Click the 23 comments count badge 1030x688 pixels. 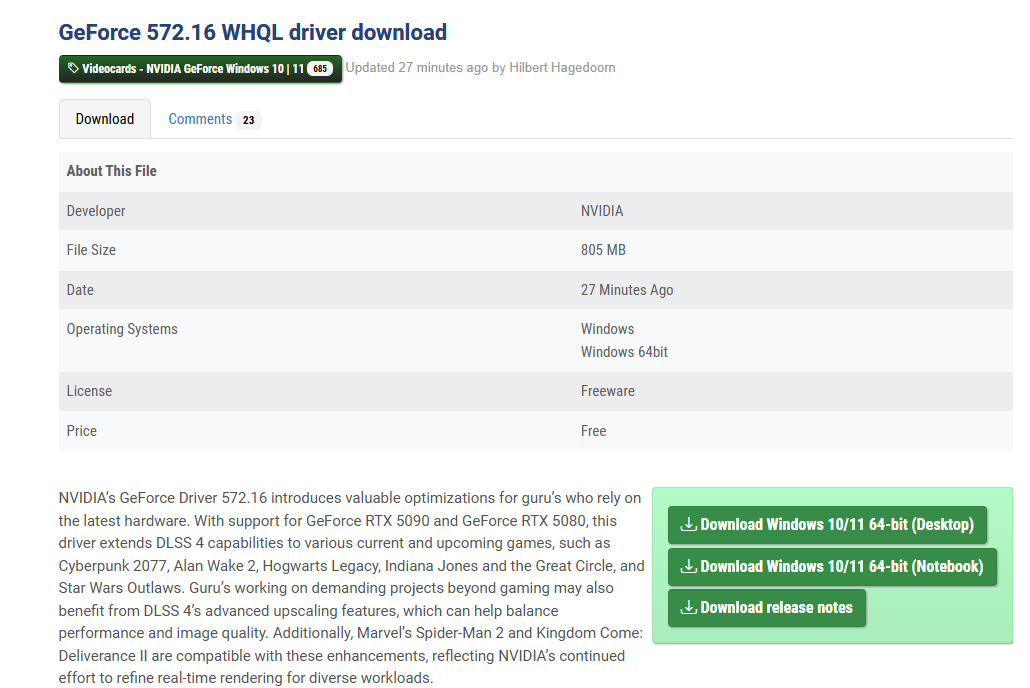[248, 120]
